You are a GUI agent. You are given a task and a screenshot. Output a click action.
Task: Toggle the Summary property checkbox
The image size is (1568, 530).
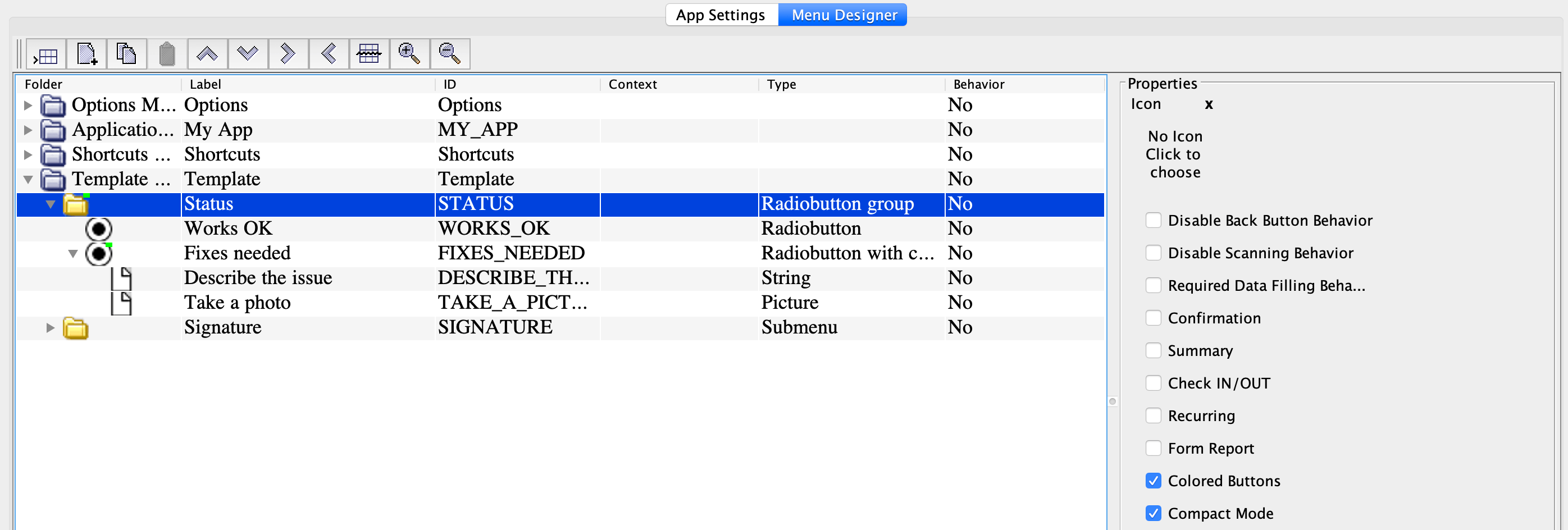[1154, 350]
